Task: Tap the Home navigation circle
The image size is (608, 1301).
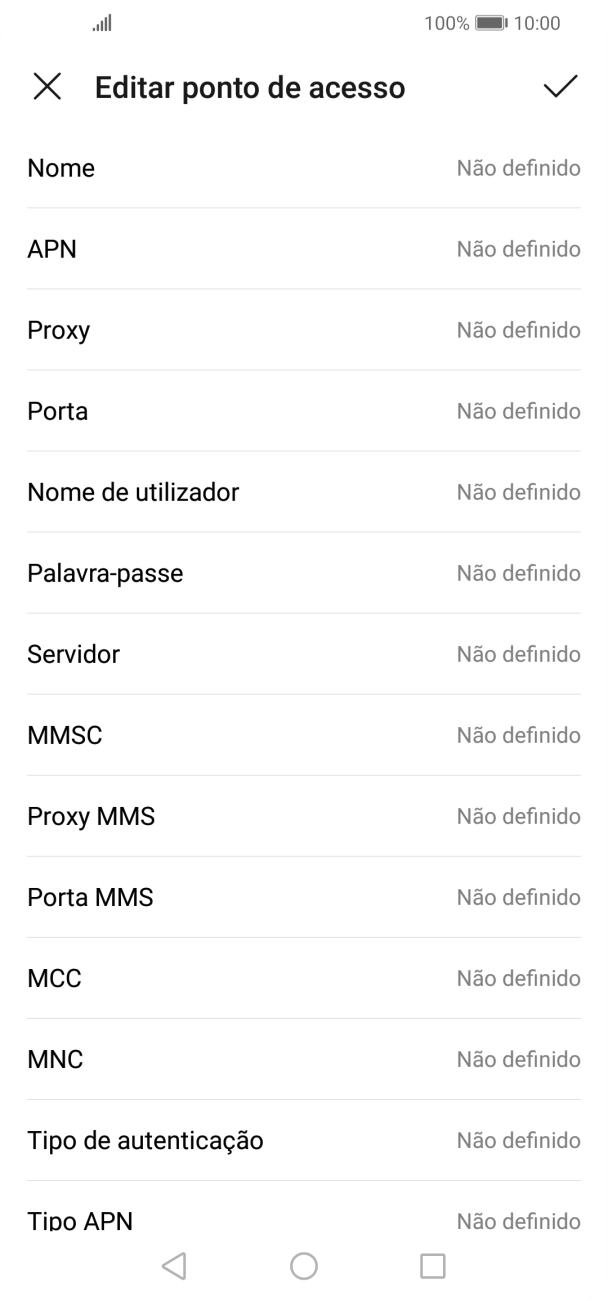Action: pos(303,1264)
